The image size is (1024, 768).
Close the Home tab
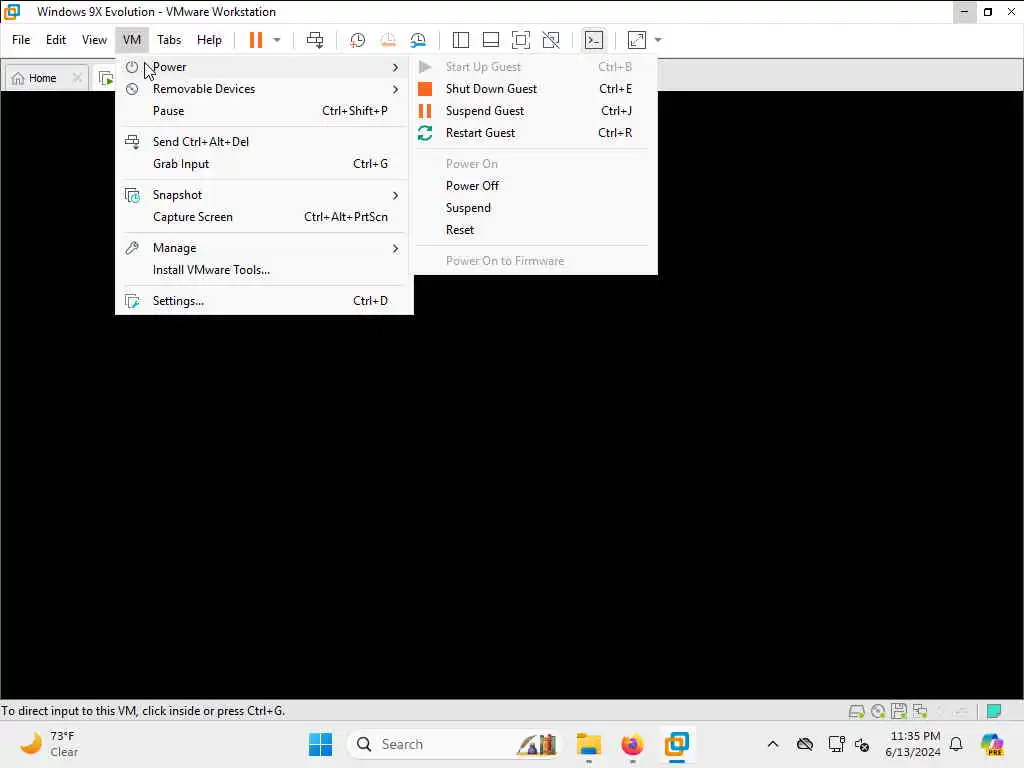point(77,78)
